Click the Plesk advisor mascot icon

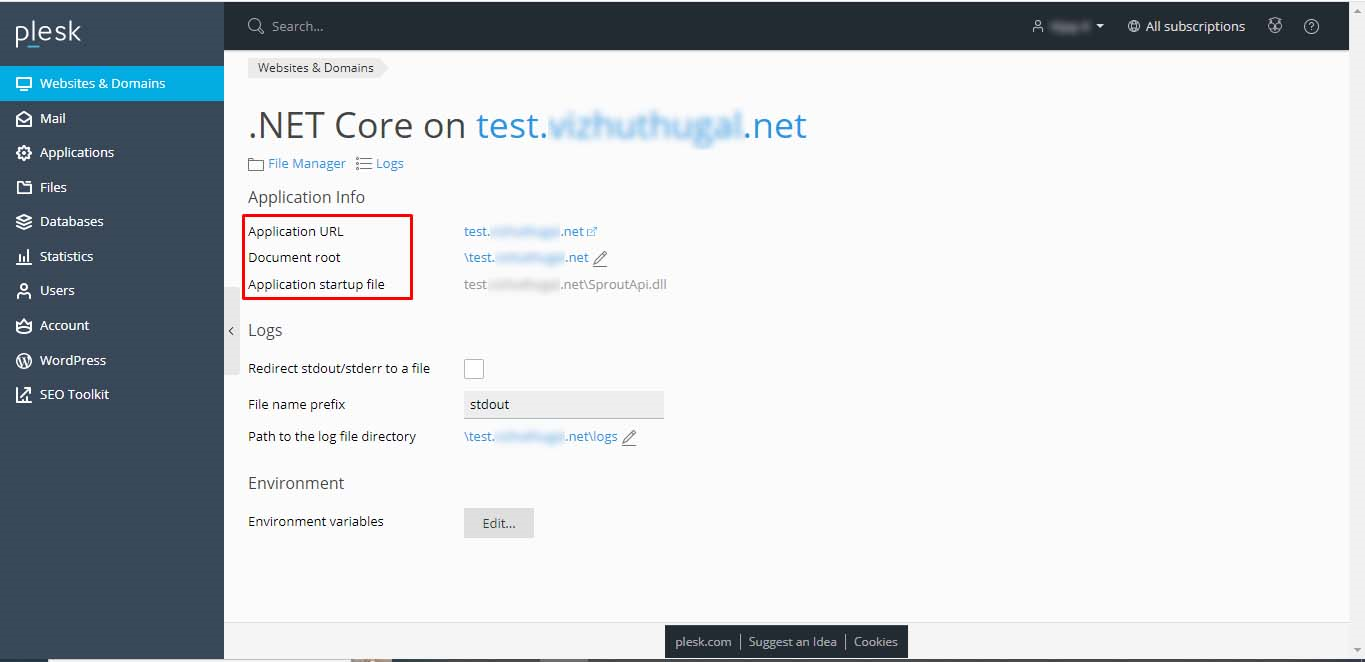(1275, 26)
